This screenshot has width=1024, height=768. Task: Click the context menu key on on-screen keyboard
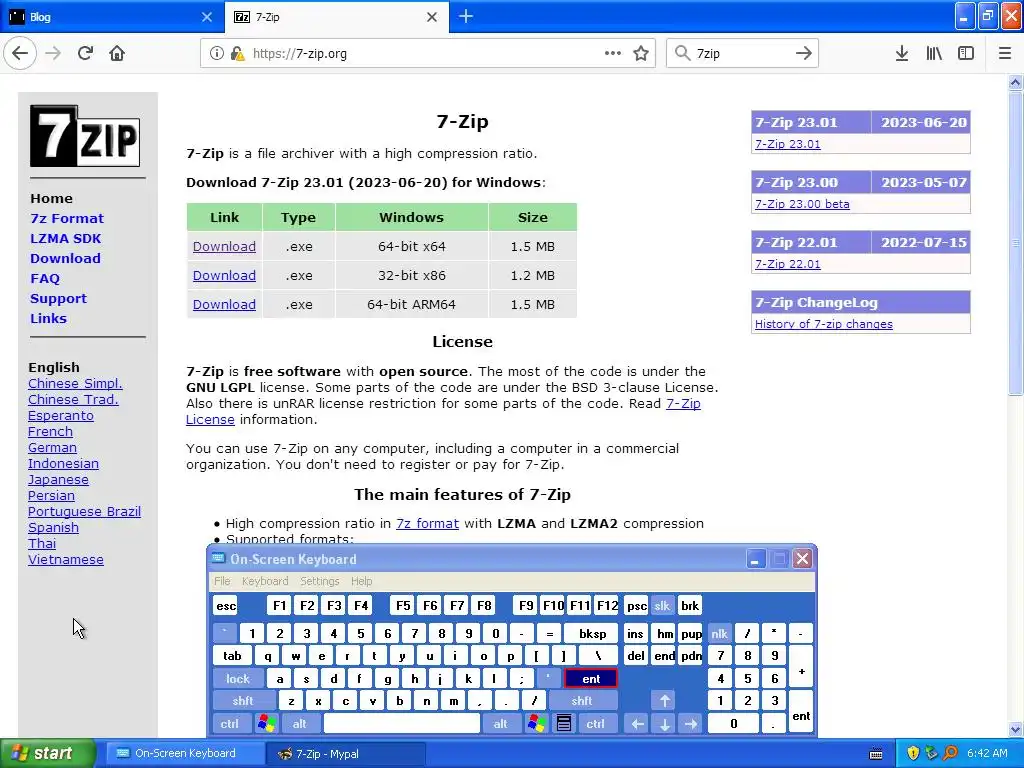tap(564, 723)
